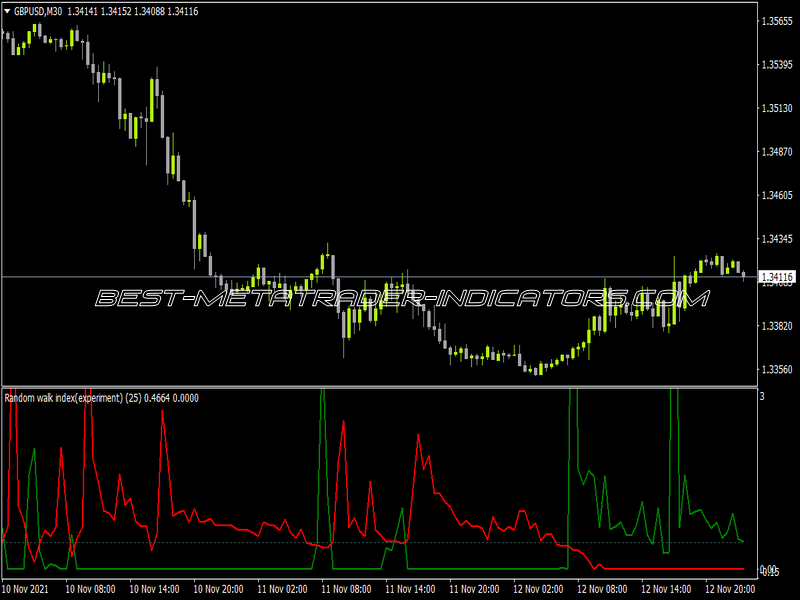Click the current price label 1.34116

[777, 277]
